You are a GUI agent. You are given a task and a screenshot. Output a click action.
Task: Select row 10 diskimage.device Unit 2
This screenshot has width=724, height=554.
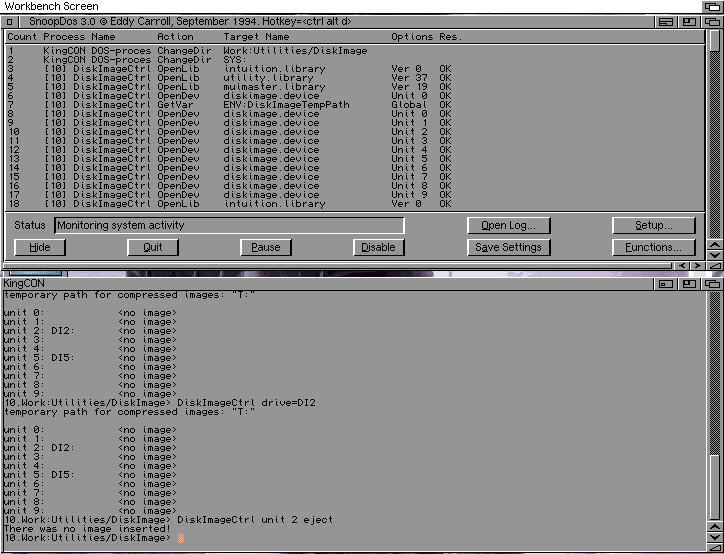355,132
